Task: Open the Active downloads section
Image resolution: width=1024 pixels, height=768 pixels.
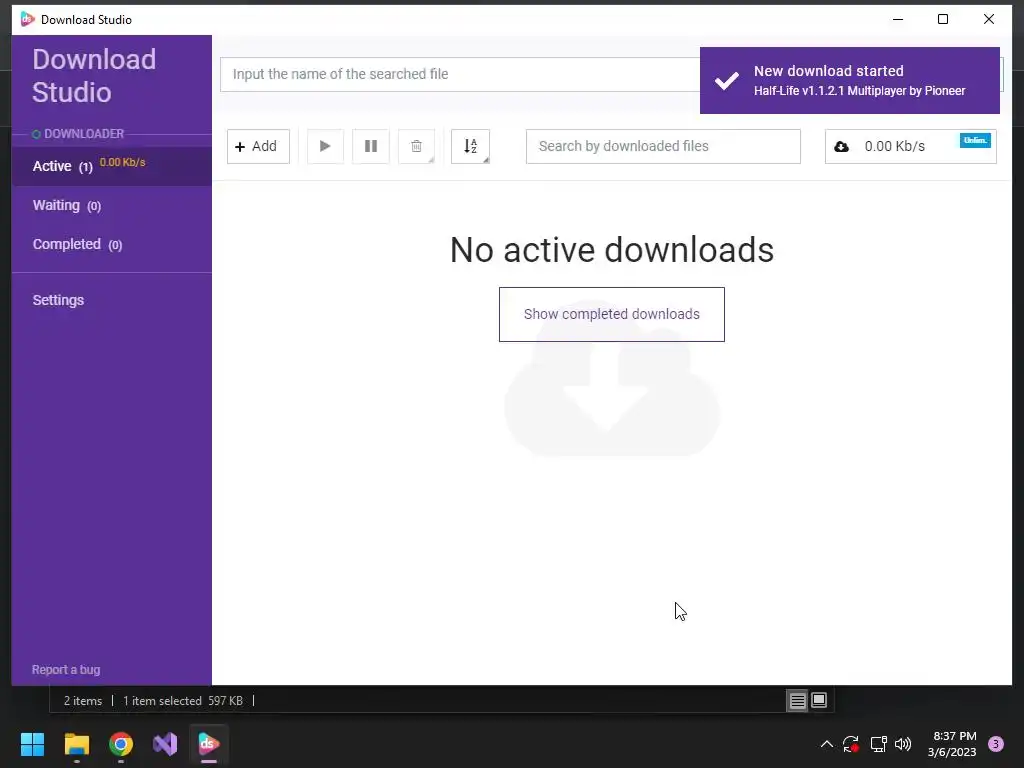Action: [112, 166]
